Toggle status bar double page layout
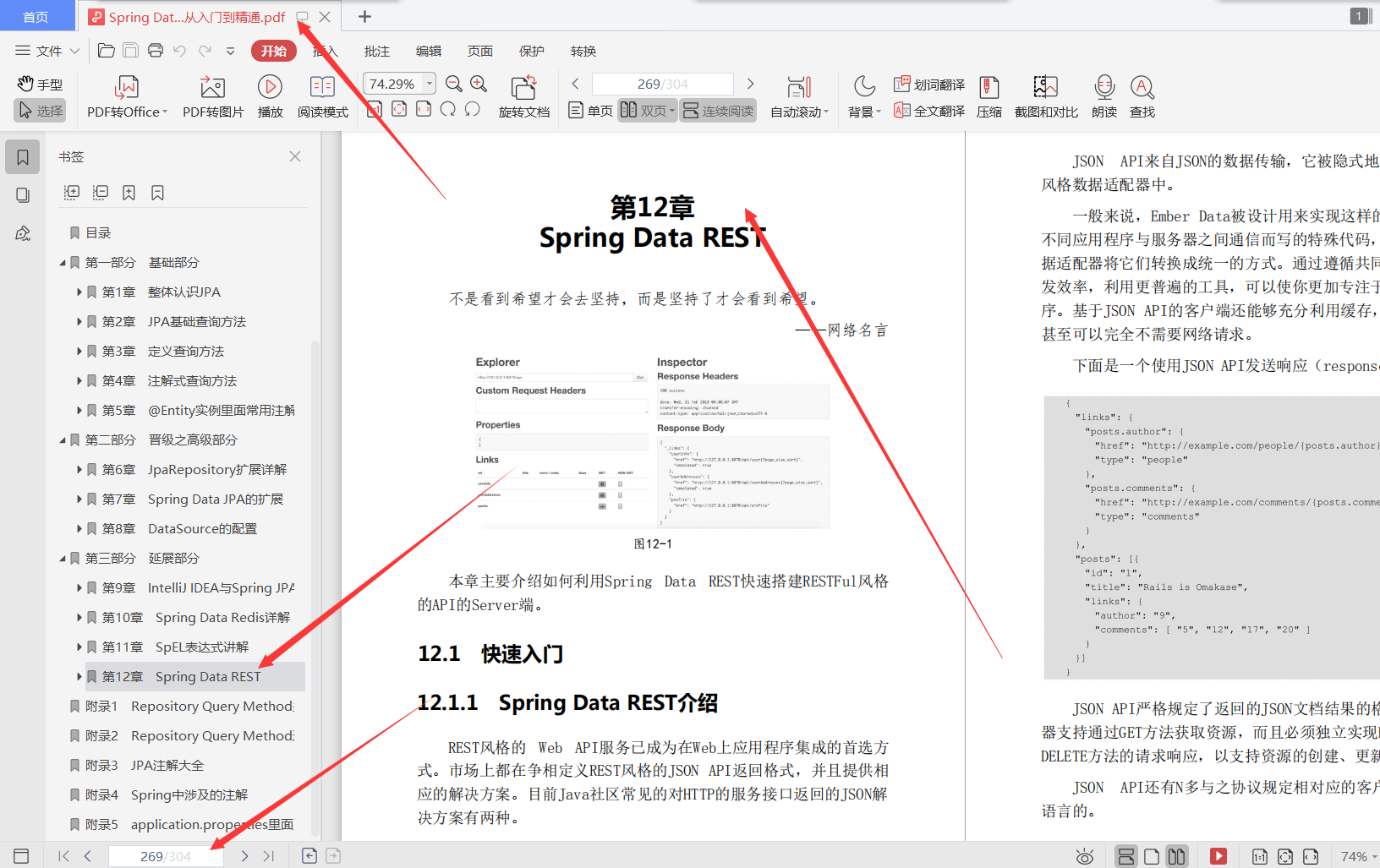The image size is (1380, 868). pos(1176,856)
